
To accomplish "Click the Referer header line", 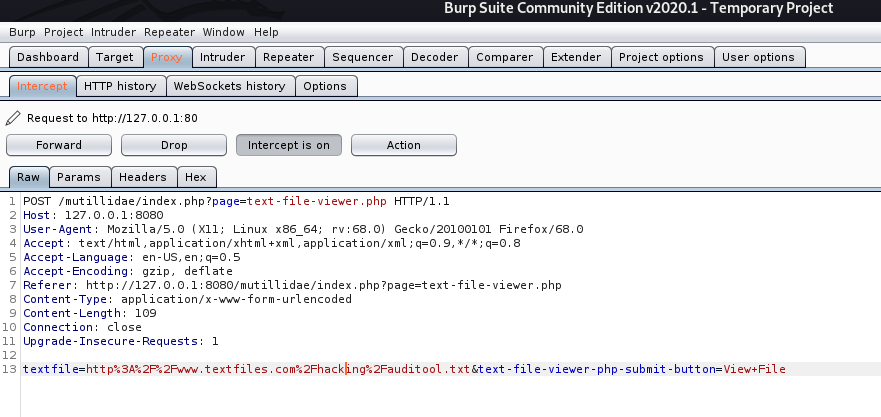I will pos(292,285).
